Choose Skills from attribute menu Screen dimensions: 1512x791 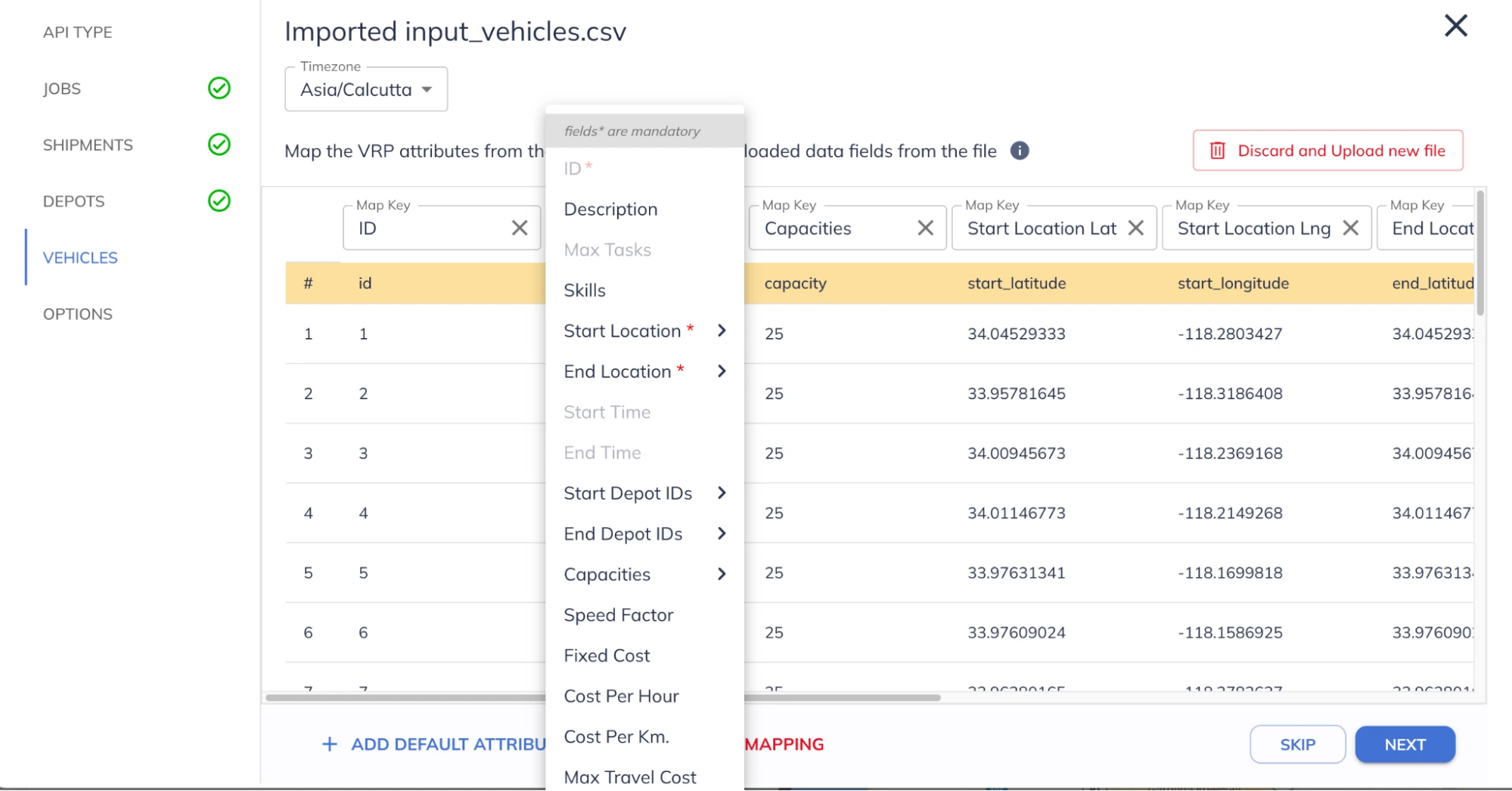(644, 290)
